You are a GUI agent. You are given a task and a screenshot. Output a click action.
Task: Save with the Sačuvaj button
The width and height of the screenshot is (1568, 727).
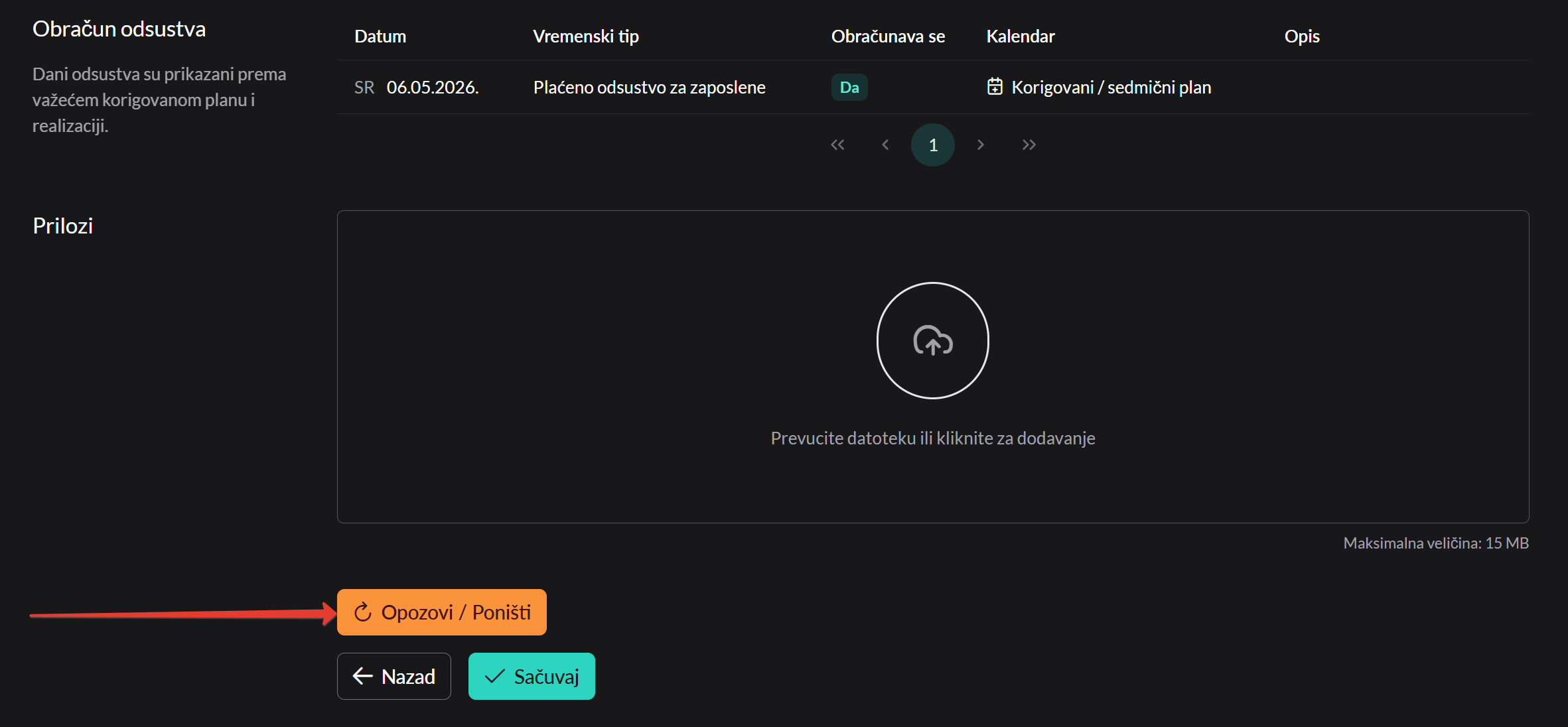coord(532,676)
